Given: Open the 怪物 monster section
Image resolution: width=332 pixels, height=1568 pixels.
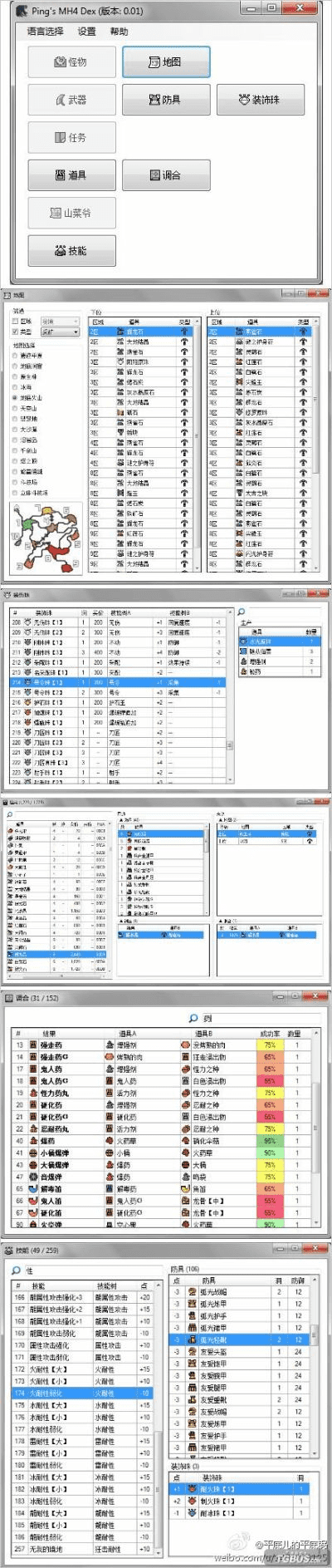Looking at the screenshot, I should pos(72,61).
